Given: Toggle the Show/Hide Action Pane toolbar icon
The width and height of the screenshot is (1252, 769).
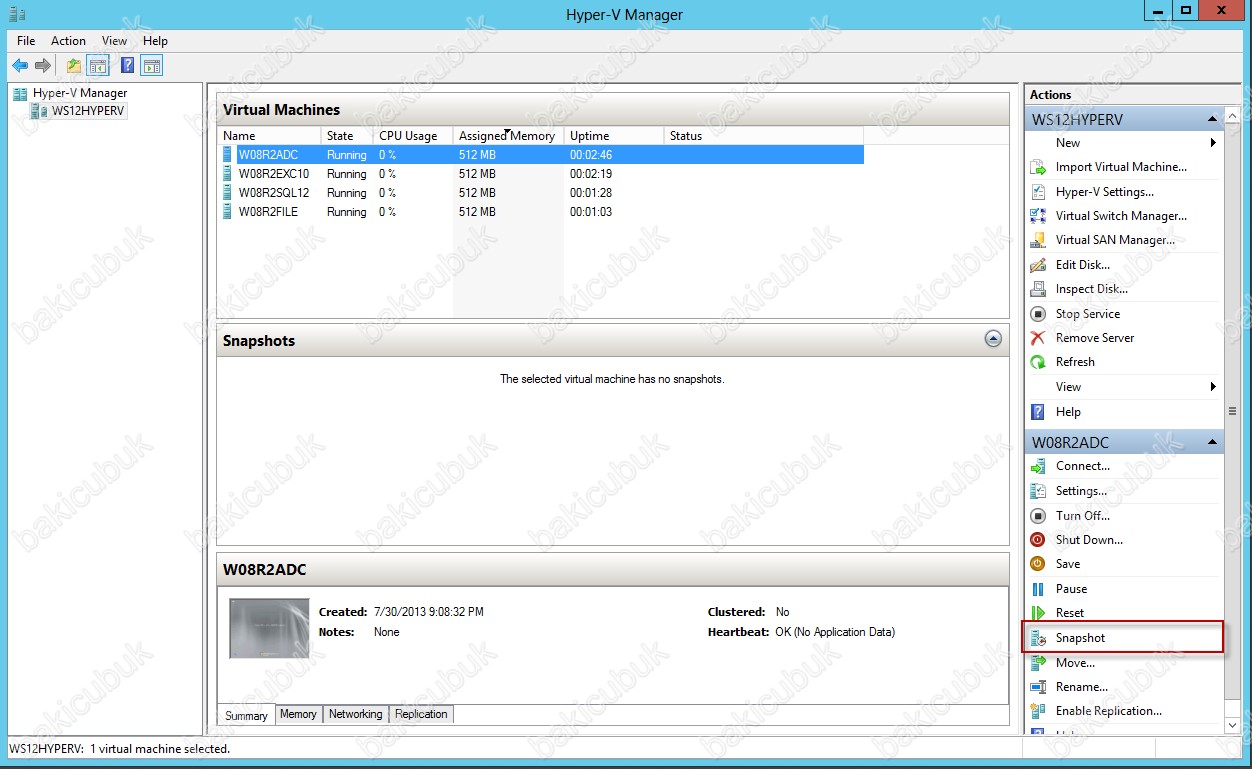Looking at the screenshot, I should 152,66.
